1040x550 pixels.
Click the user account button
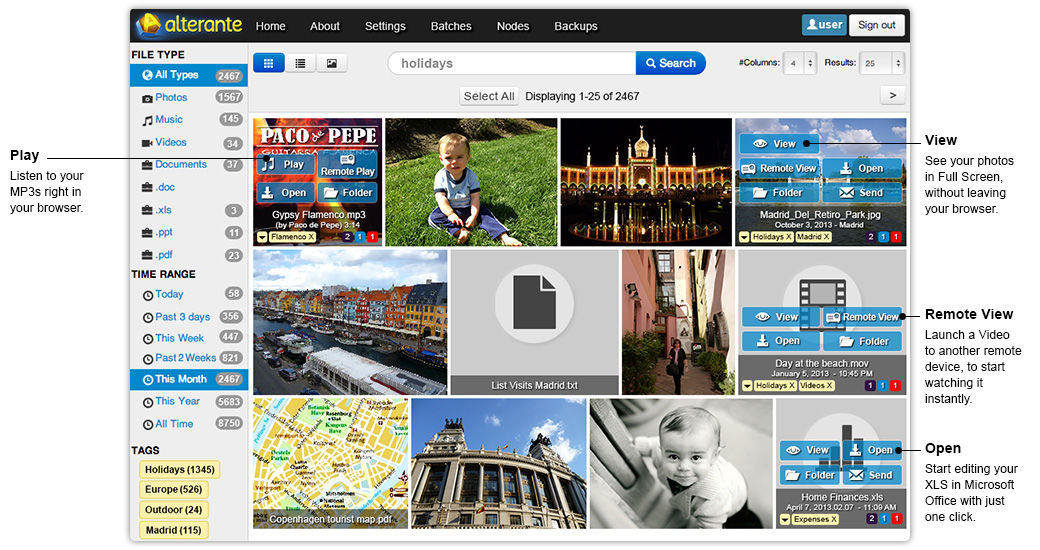[x=824, y=25]
